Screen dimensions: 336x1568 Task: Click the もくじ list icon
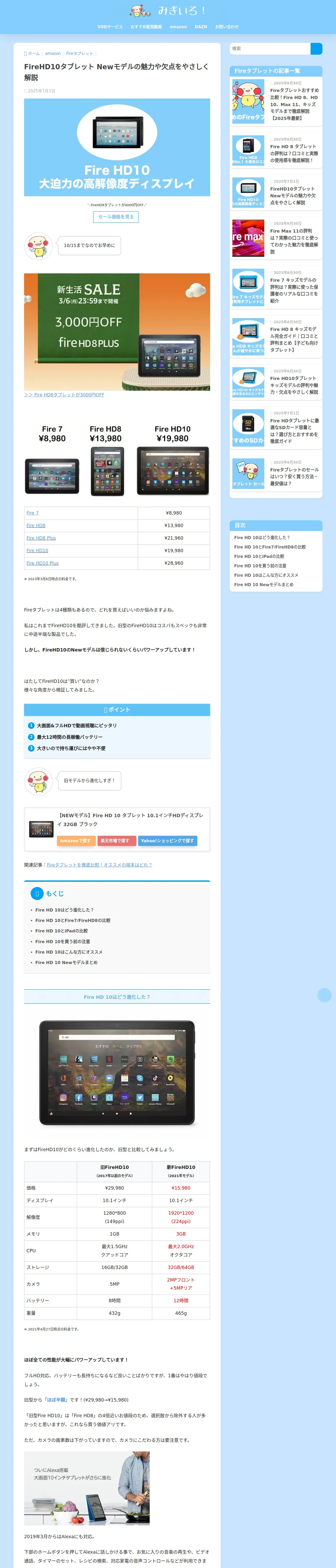click(37, 893)
